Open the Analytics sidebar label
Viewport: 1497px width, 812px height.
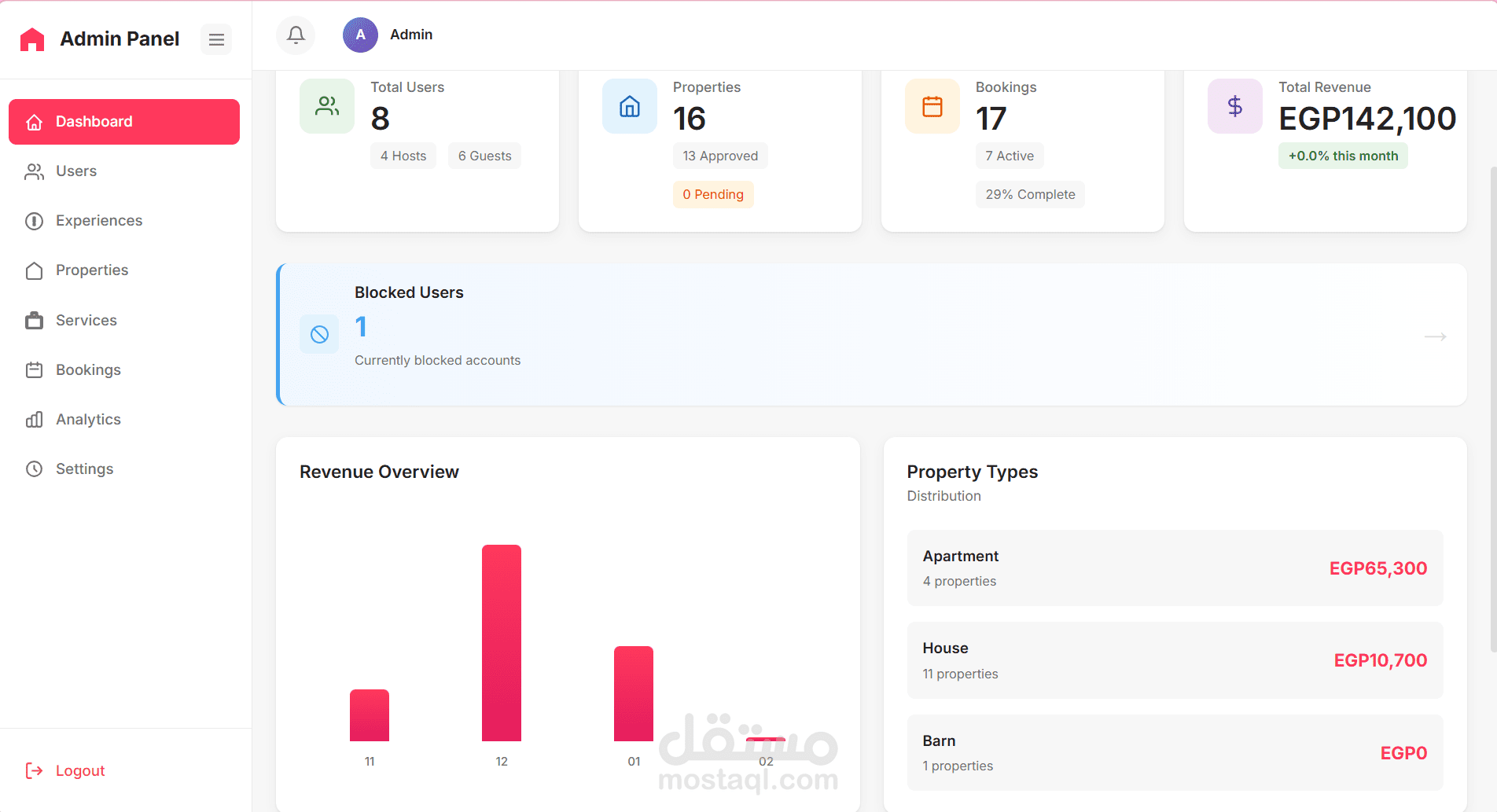pyautogui.click(x=88, y=420)
